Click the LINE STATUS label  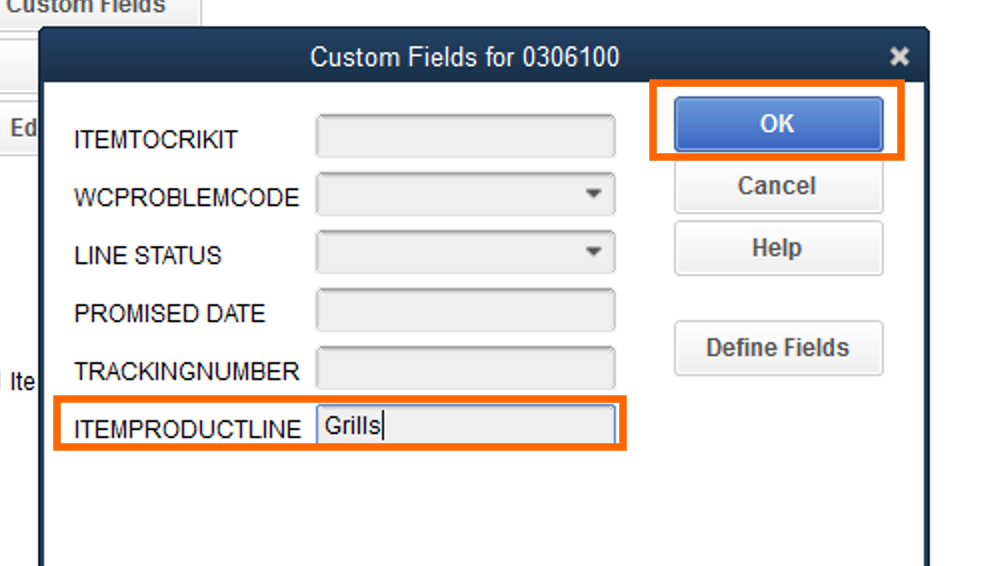147,256
